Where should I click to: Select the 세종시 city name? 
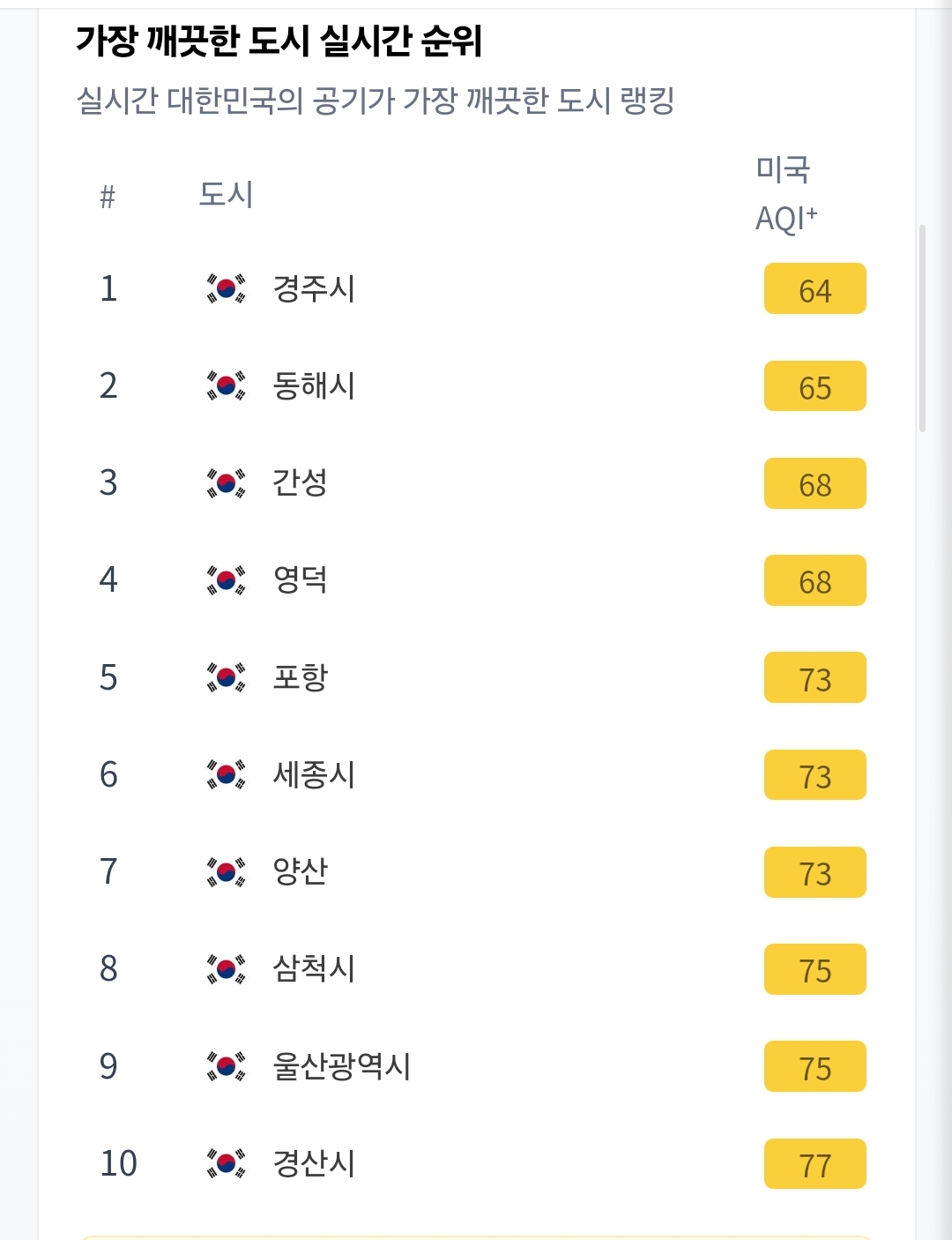314,774
